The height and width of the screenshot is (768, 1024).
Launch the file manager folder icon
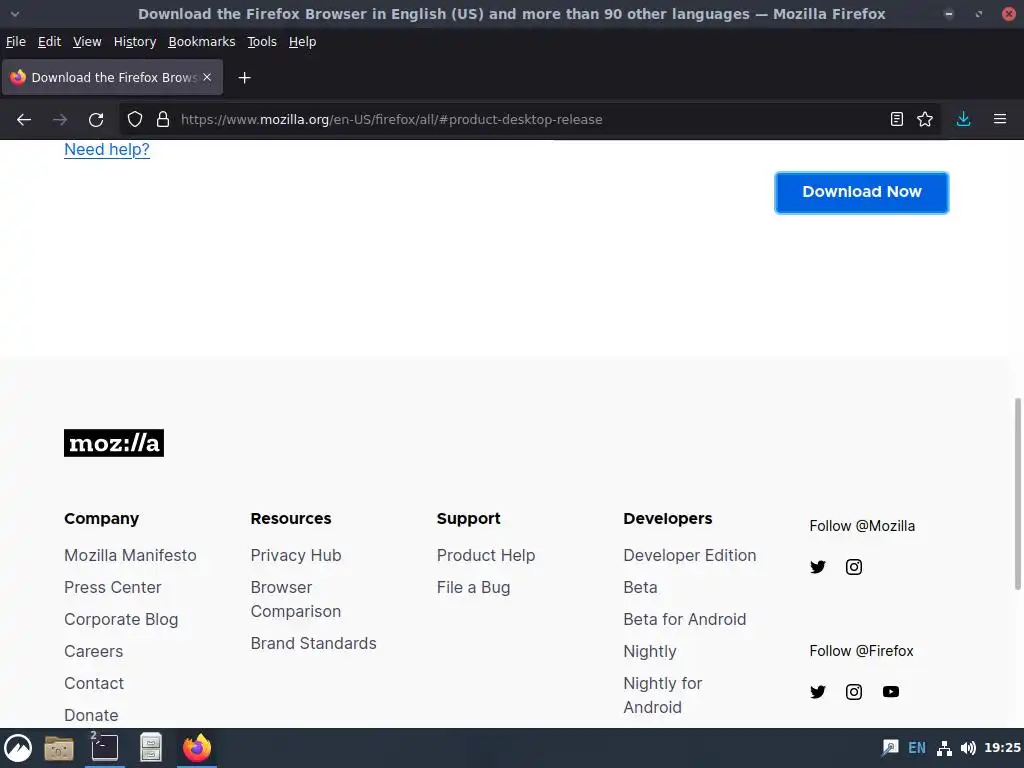click(59, 748)
